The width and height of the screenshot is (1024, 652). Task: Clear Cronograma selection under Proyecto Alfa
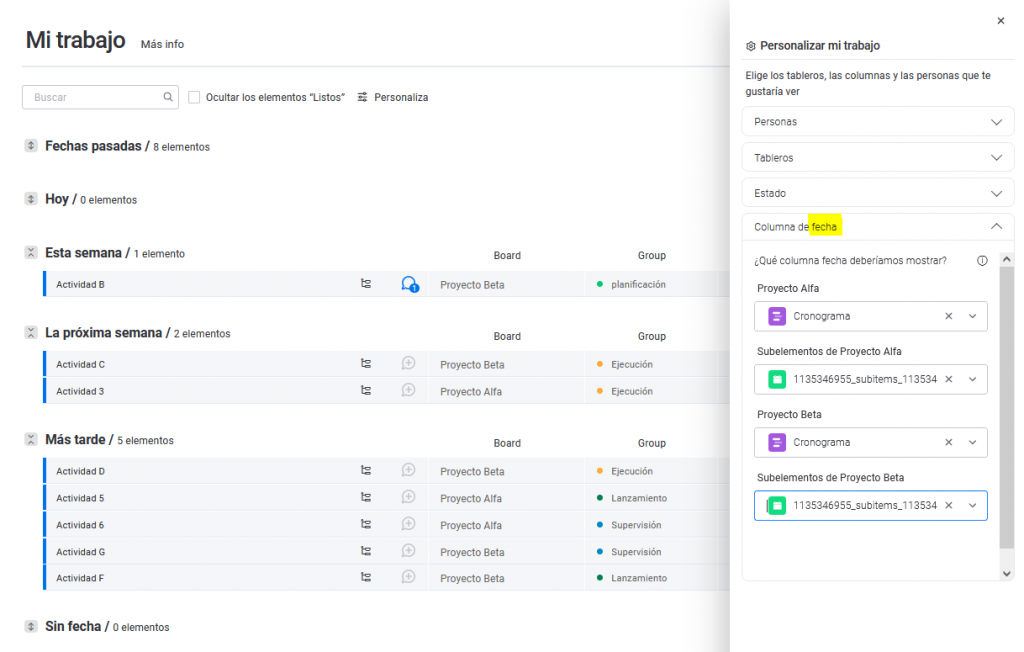(948, 316)
